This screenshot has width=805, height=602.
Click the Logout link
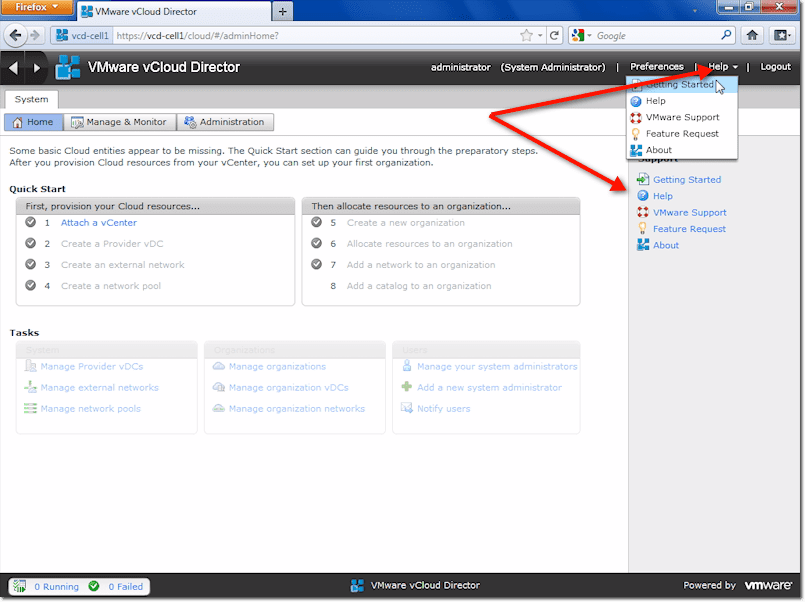point(775,67)
